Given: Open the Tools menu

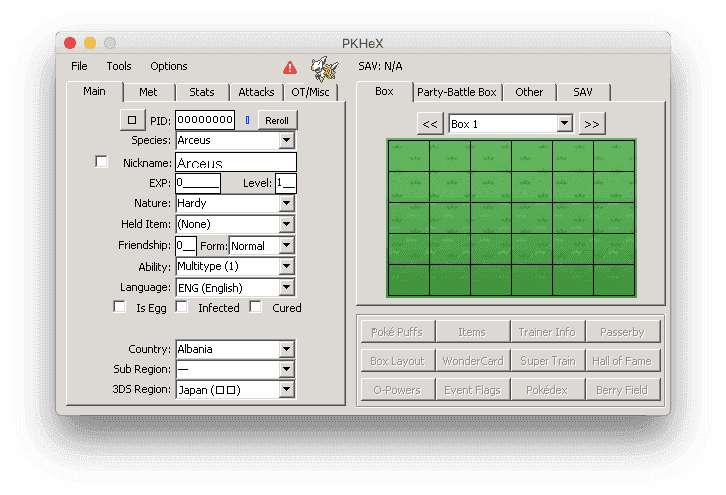Looking at the screenshot, I should [119, 66].
